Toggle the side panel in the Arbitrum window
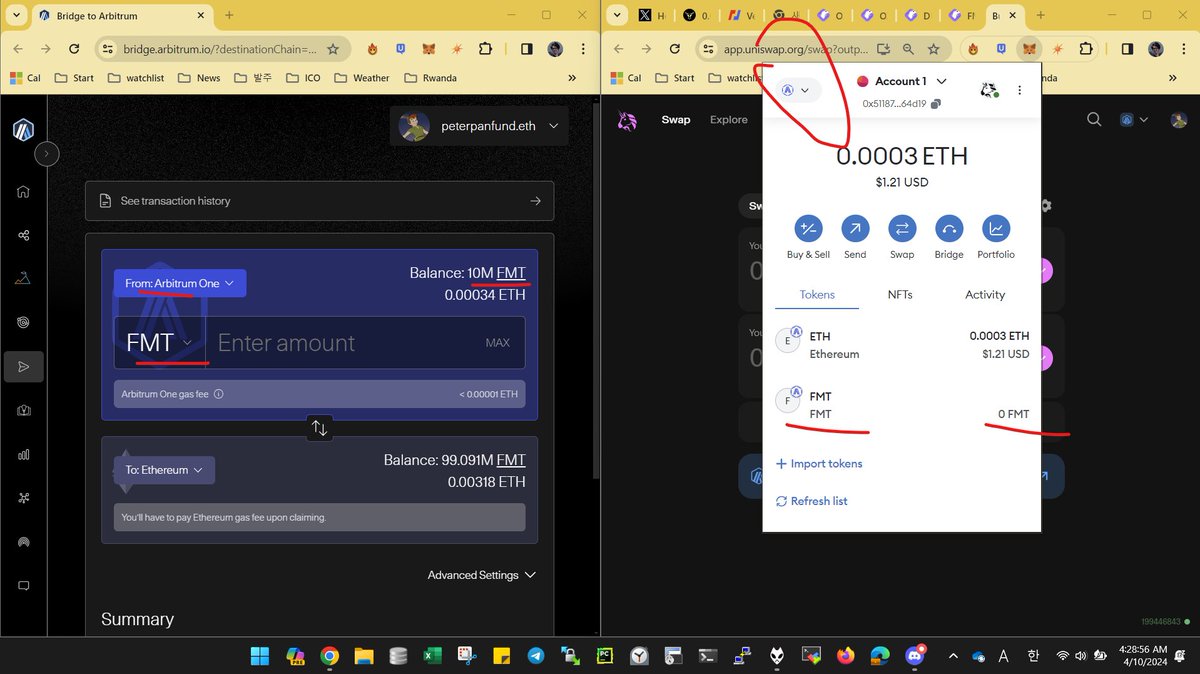The image size is (1200, 674). [x=527, y=49]
